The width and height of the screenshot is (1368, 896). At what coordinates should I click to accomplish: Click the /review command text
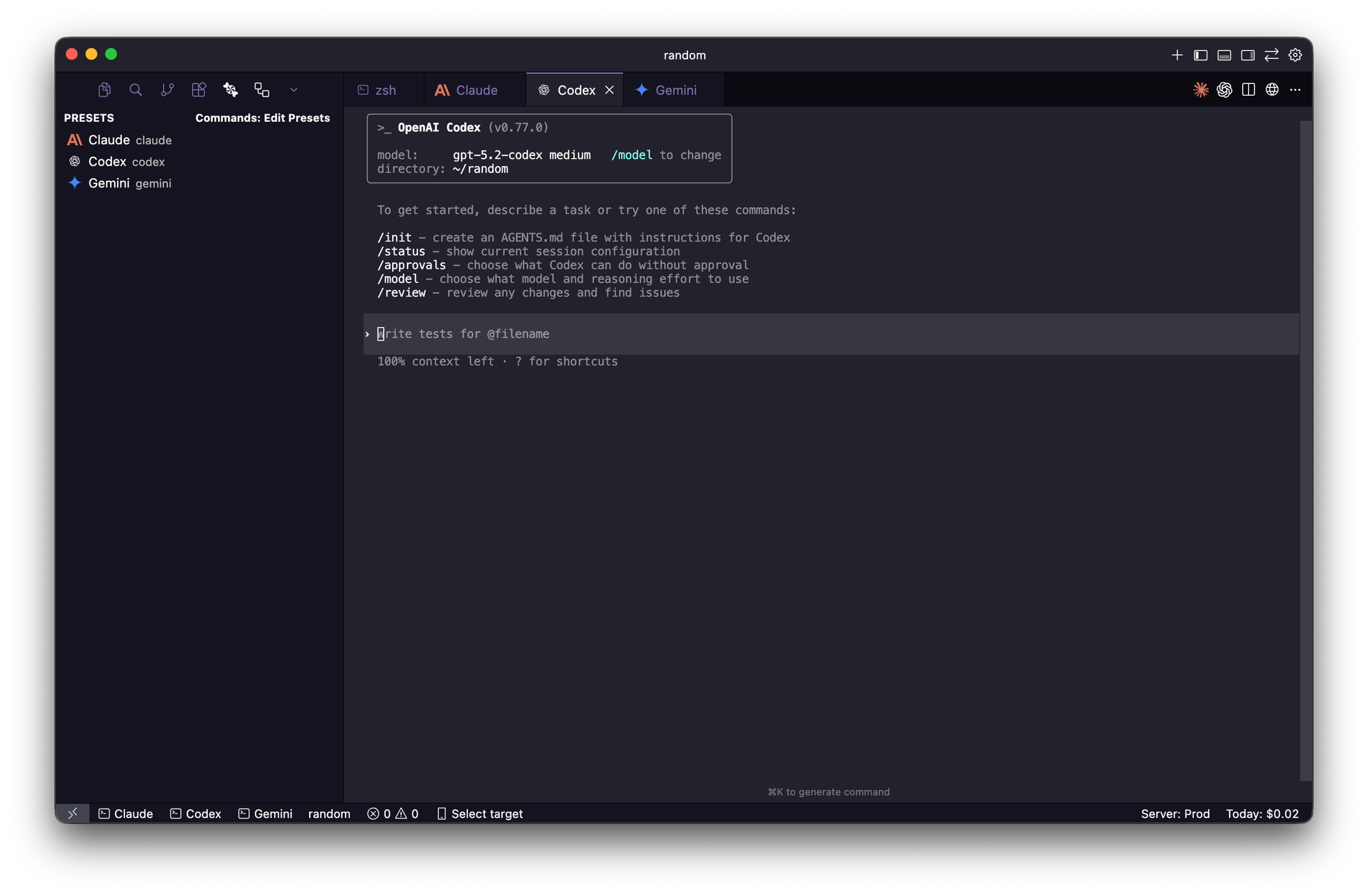[x=402, y=293]
